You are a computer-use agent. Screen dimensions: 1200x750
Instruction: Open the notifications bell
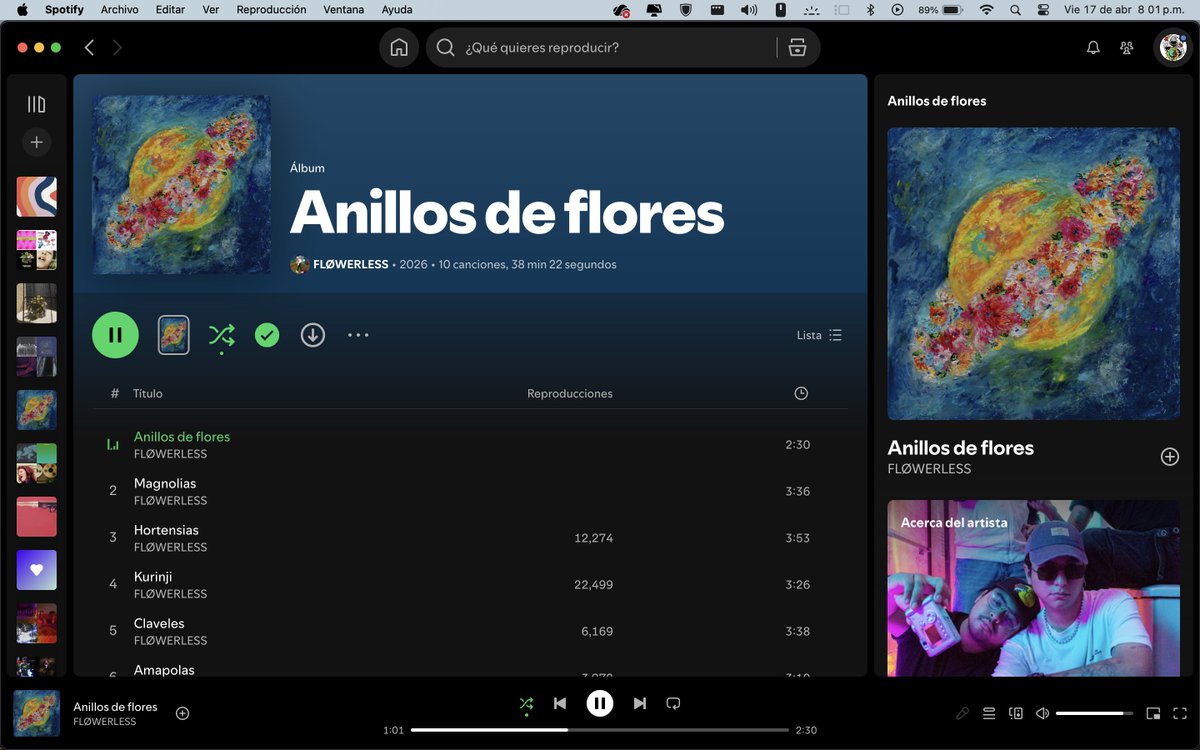click(x=1093, y=48)
